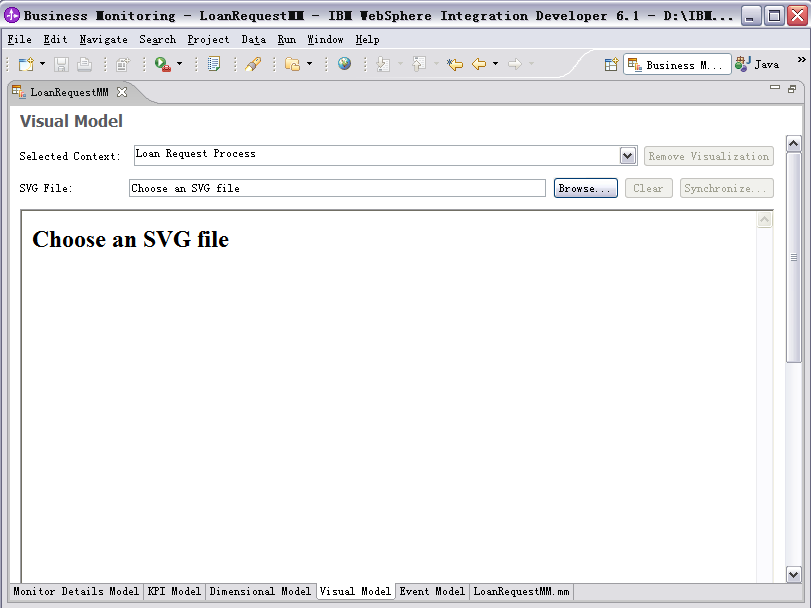Click the New wizard toolbar icon
Screen dimensions: 811x608
[26, 64]
